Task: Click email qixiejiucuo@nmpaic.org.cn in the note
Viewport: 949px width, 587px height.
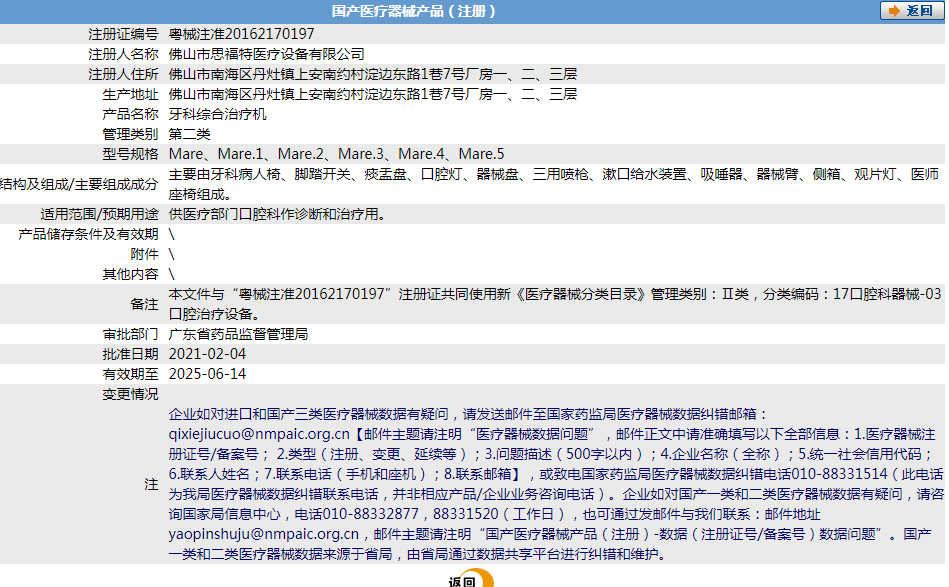Action: [x=259, y=433]
